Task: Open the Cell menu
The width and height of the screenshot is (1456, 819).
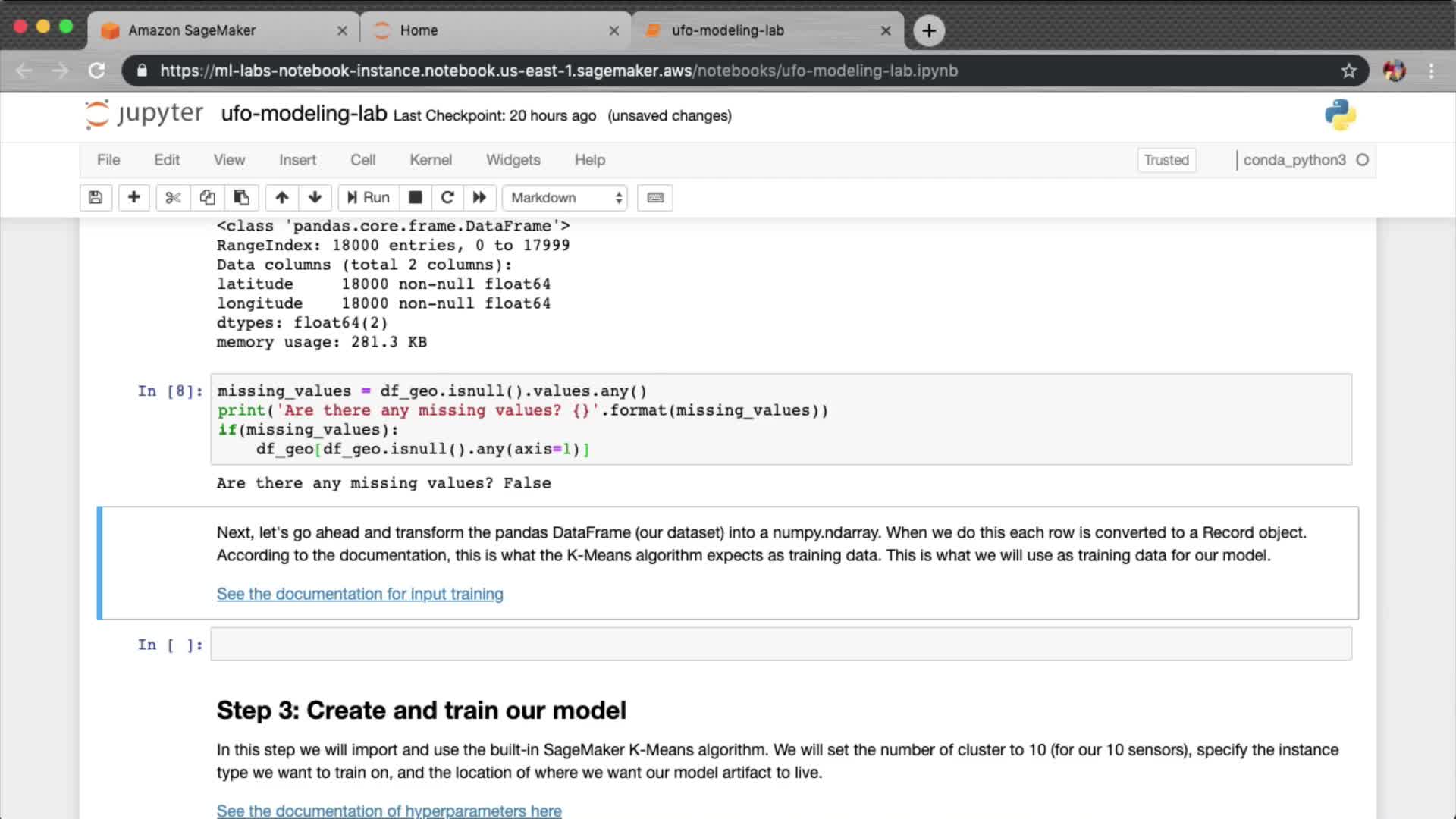Action: pyautogui.click(x=362, y=160)
